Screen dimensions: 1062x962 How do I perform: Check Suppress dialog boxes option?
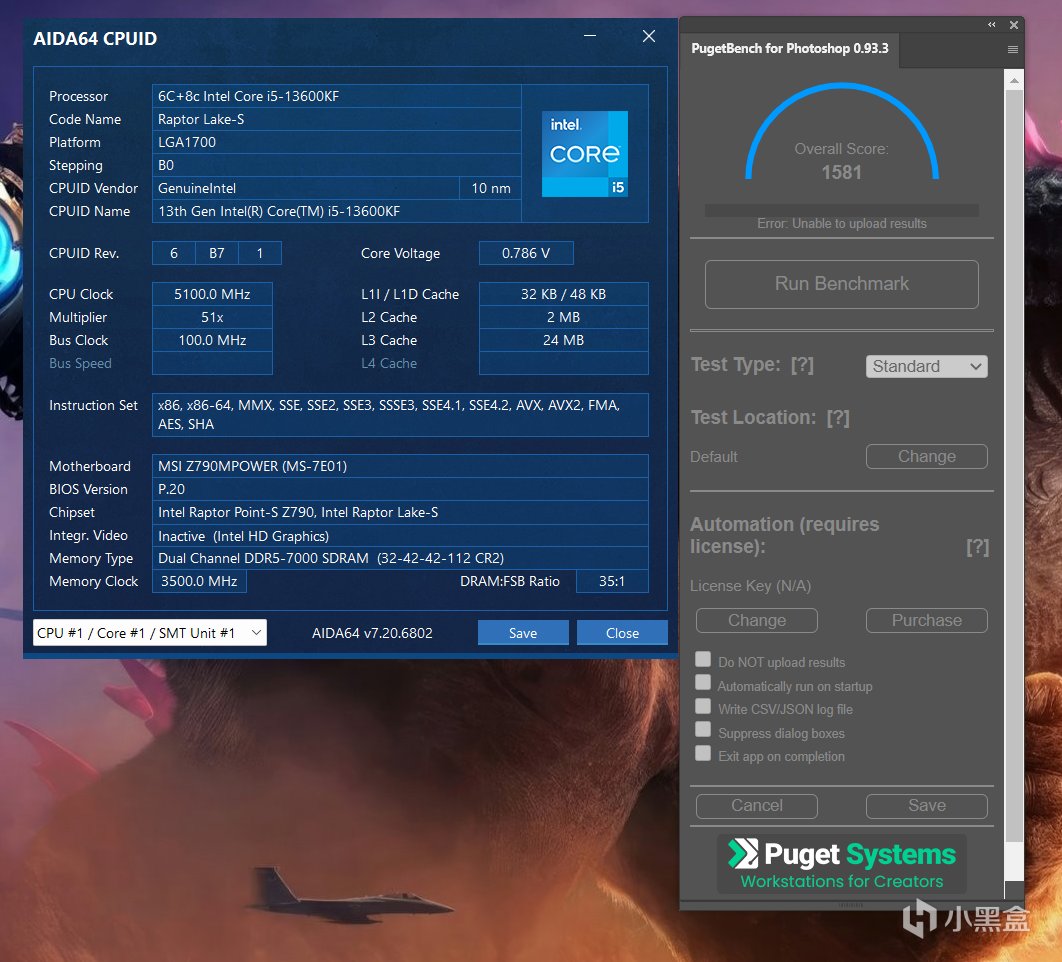coord(703,730)
